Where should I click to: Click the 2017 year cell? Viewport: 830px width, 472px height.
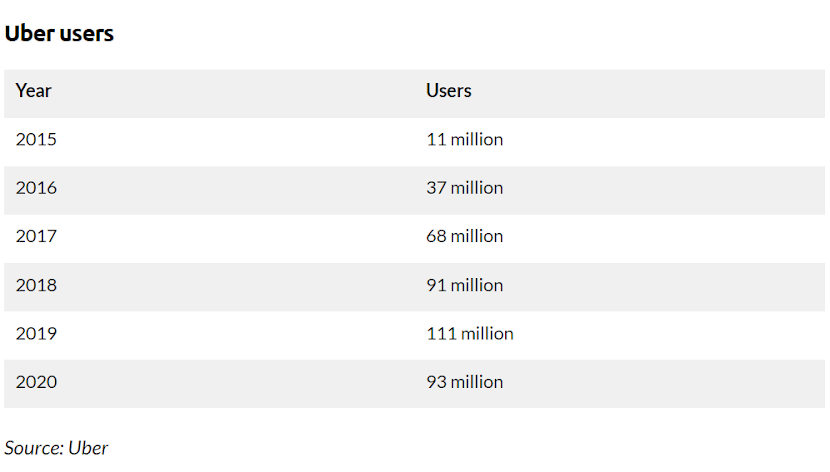[36, 236]
